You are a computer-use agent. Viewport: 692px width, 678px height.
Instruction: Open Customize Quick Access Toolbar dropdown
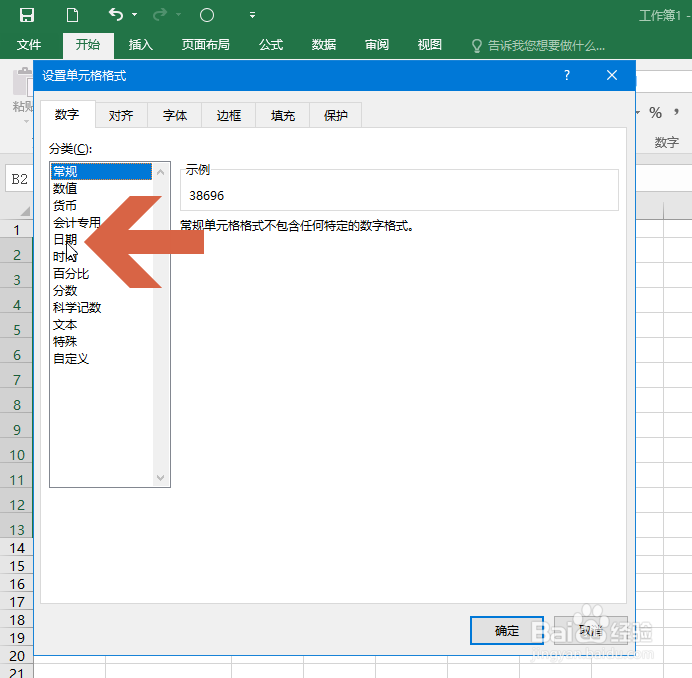tap(252, 15)
